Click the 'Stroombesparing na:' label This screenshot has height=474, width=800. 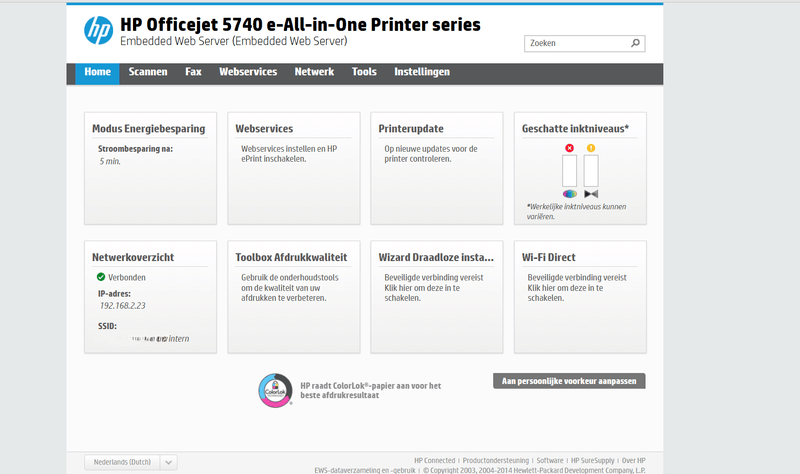(135, 149)
